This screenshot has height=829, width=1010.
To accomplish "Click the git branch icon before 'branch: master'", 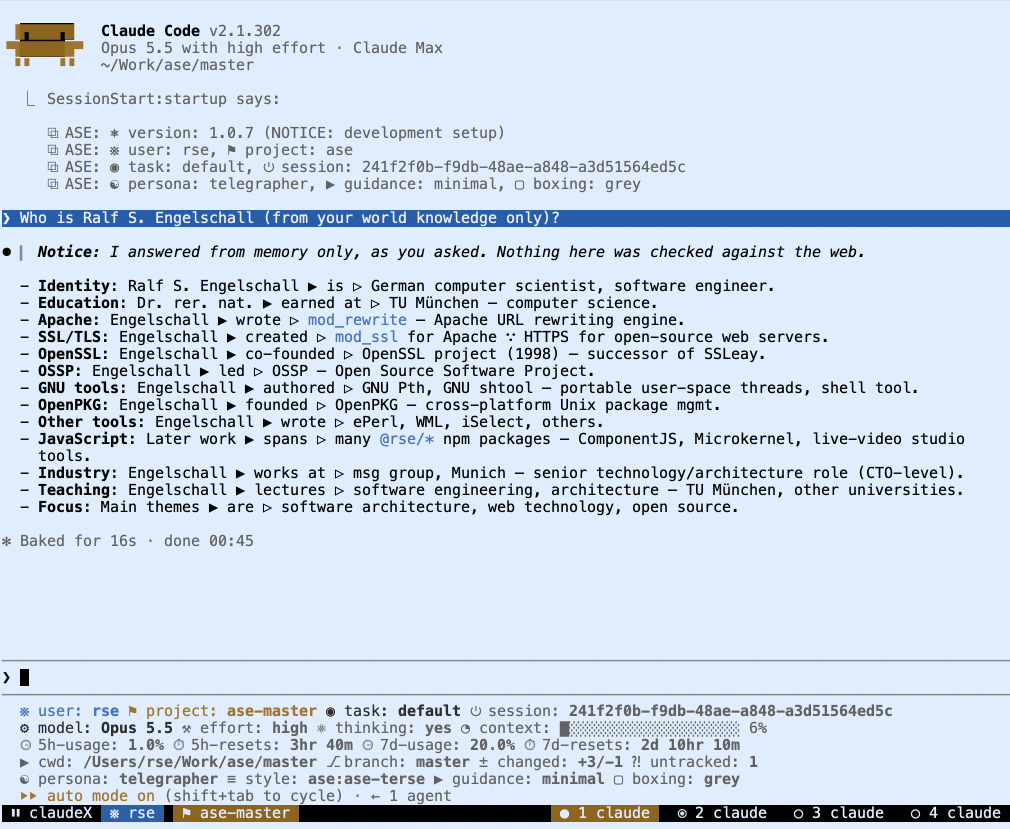I will click(x=333, y=762).
